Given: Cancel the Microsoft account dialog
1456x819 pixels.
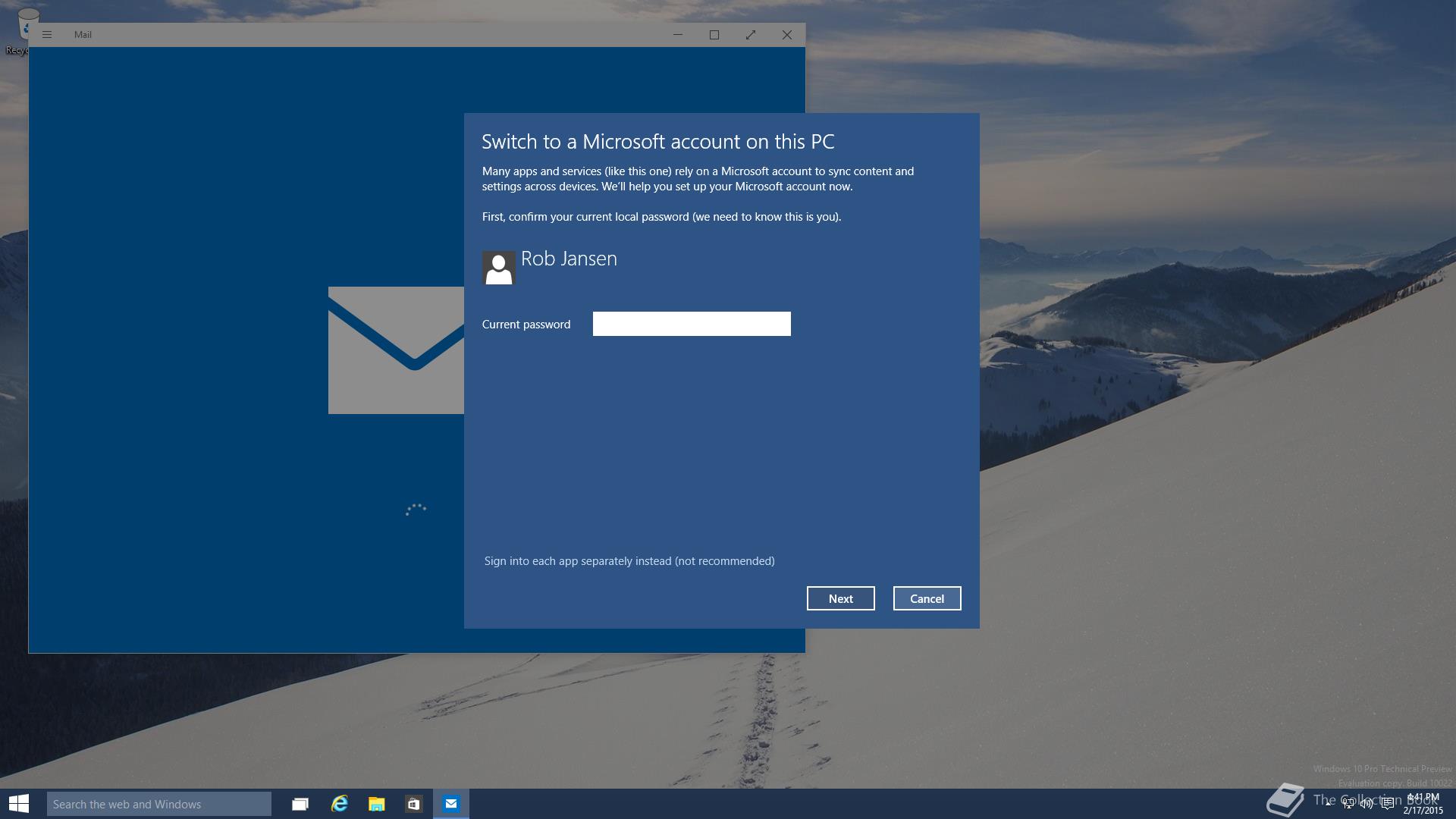Looking at the screenshot, I should (927, 598).
